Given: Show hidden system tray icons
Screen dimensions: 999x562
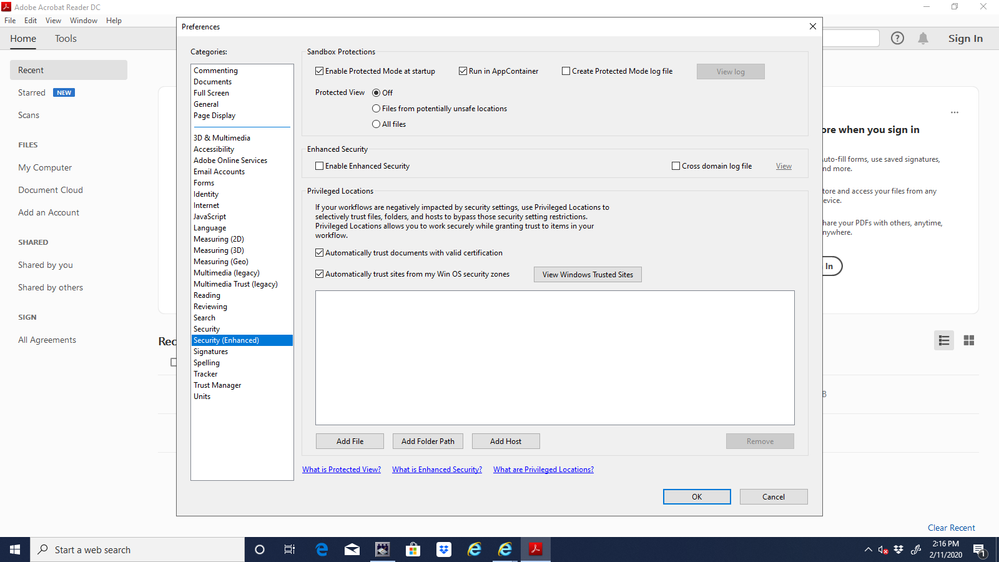Looking at the screenshot, I should tap(868, 549).
